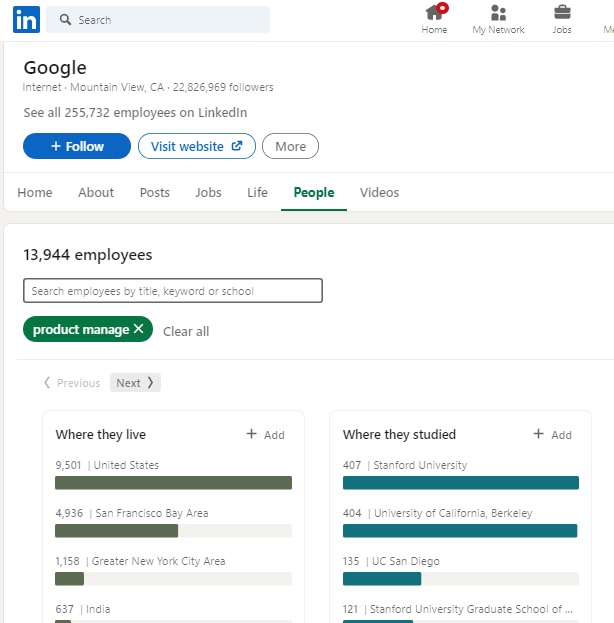This screenshot has width=614, height=623.
Task: Open Home from the top navigation
Action: click(x=434, y=19)
